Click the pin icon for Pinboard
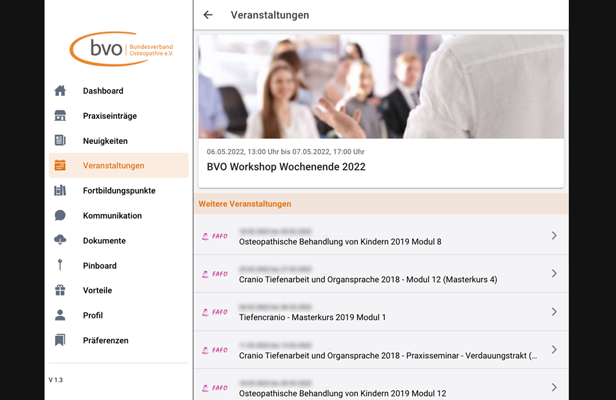The width and height of the screenshot is (616, 400). [60, 265]
